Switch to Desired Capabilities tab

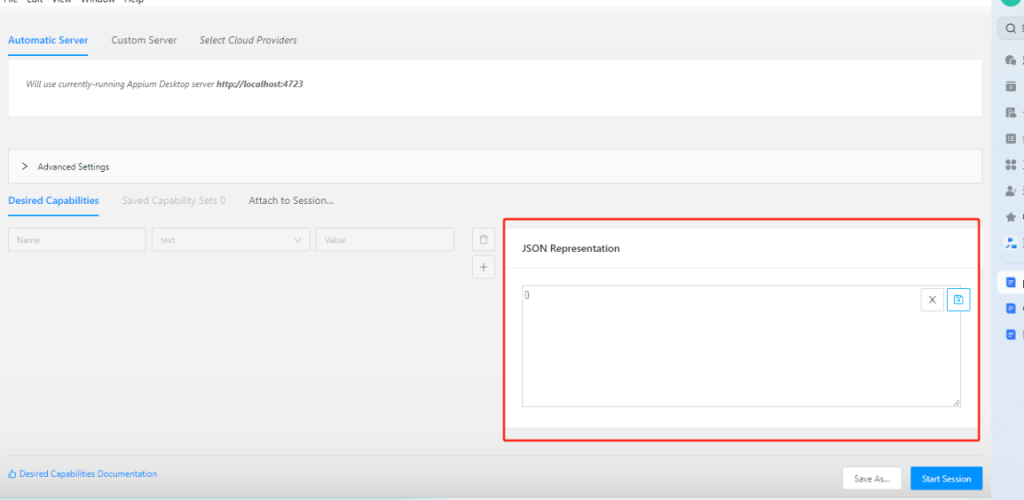[54, 201]
